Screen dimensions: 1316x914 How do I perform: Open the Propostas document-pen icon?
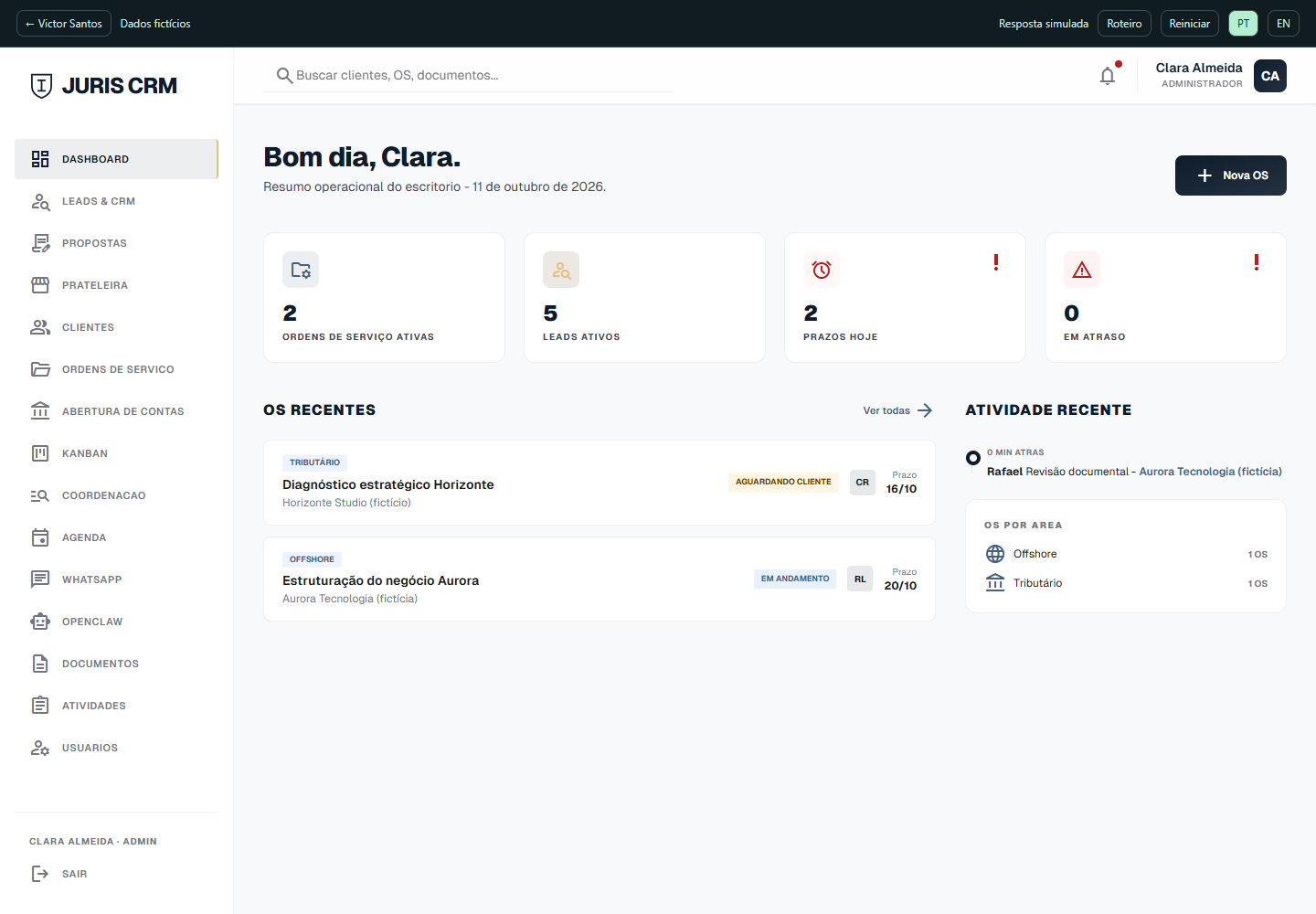point(40,243)
